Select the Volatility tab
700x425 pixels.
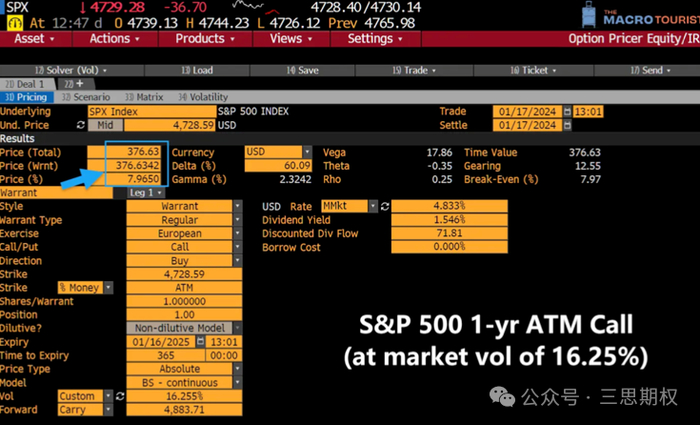pyautogui.click(x=203, y=97)
